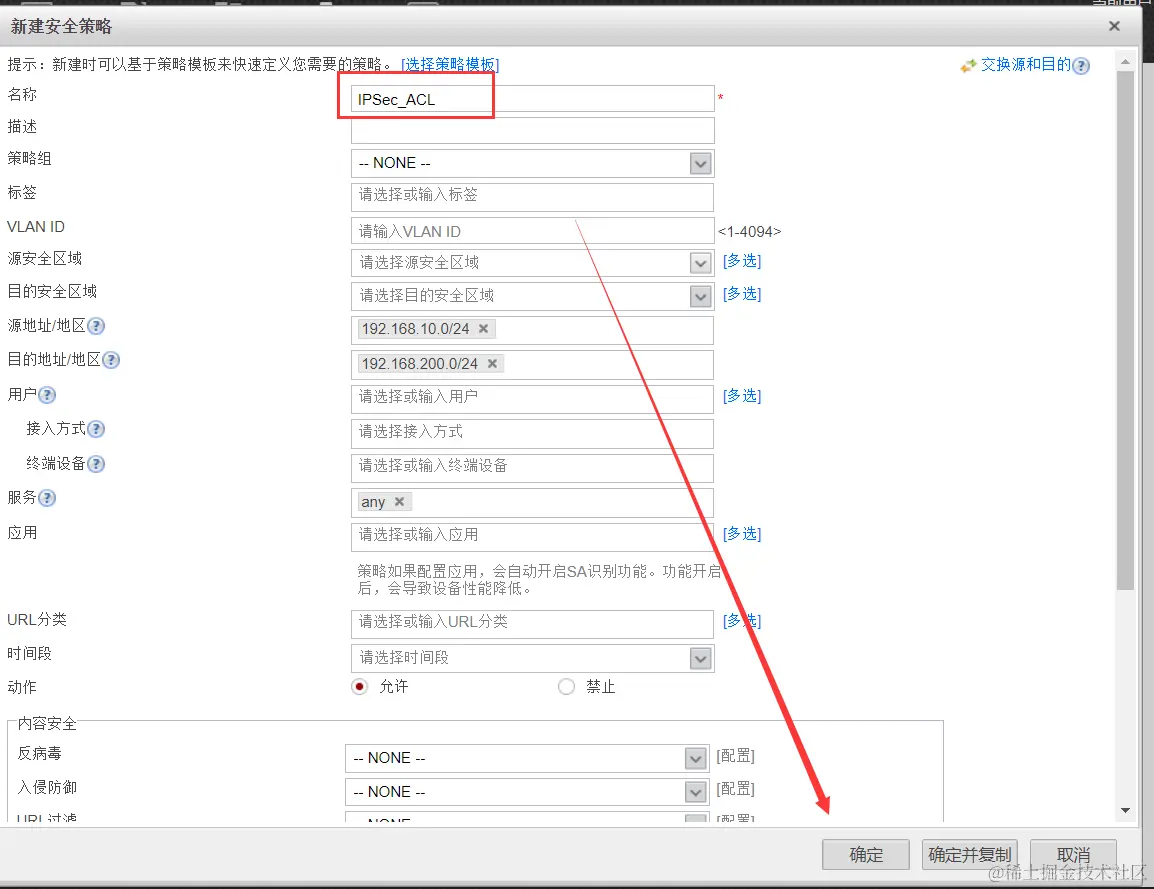Select the 允许 action radio button

[359, 687]
